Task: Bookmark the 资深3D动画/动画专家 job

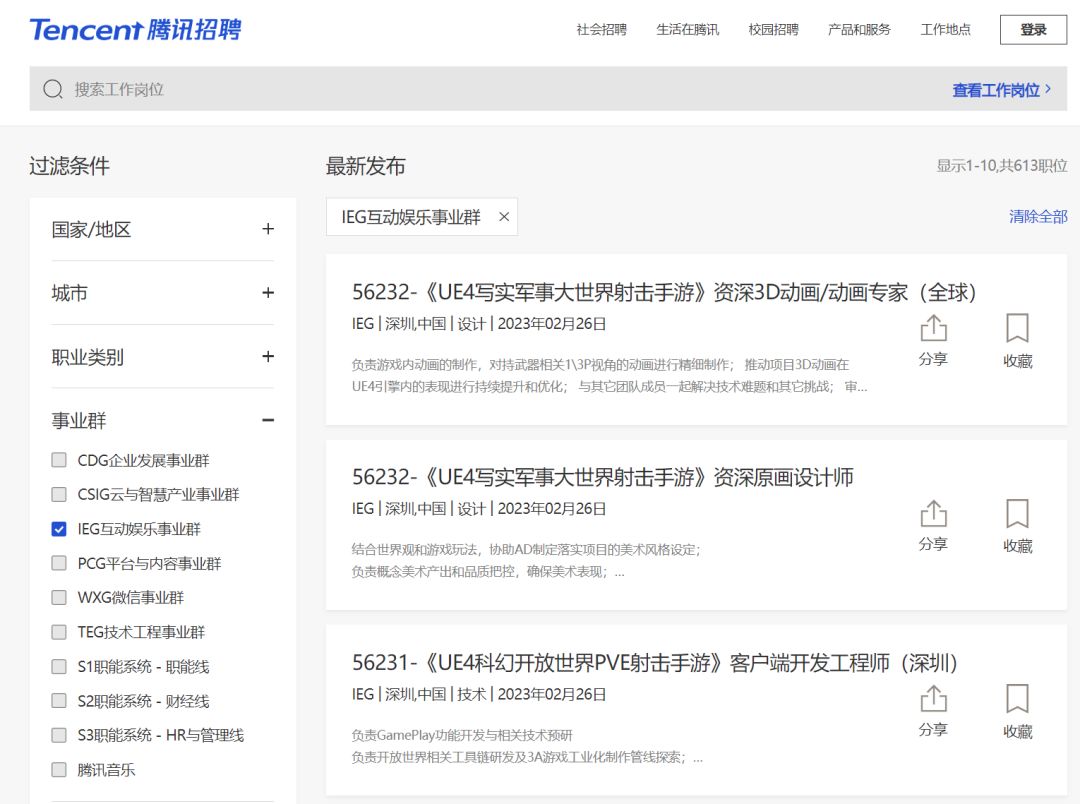Action: 1017,340
